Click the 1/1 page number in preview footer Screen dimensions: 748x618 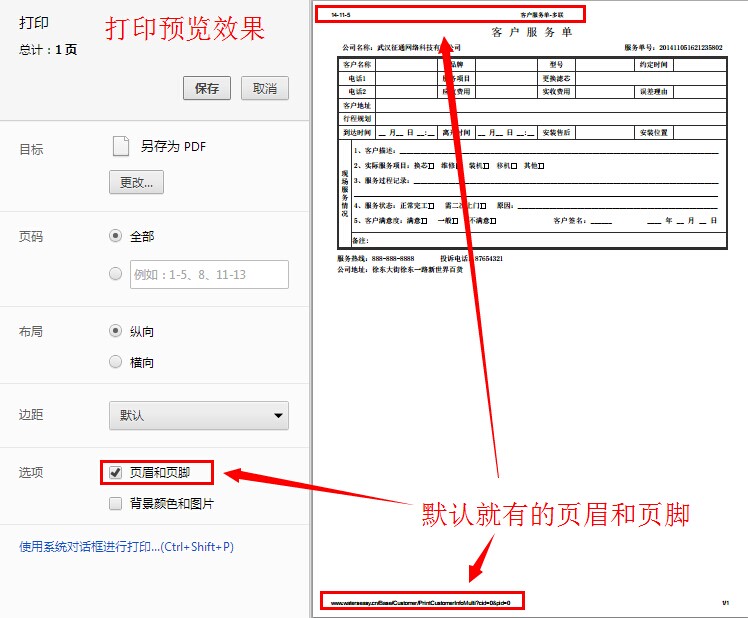coord(725,603)
